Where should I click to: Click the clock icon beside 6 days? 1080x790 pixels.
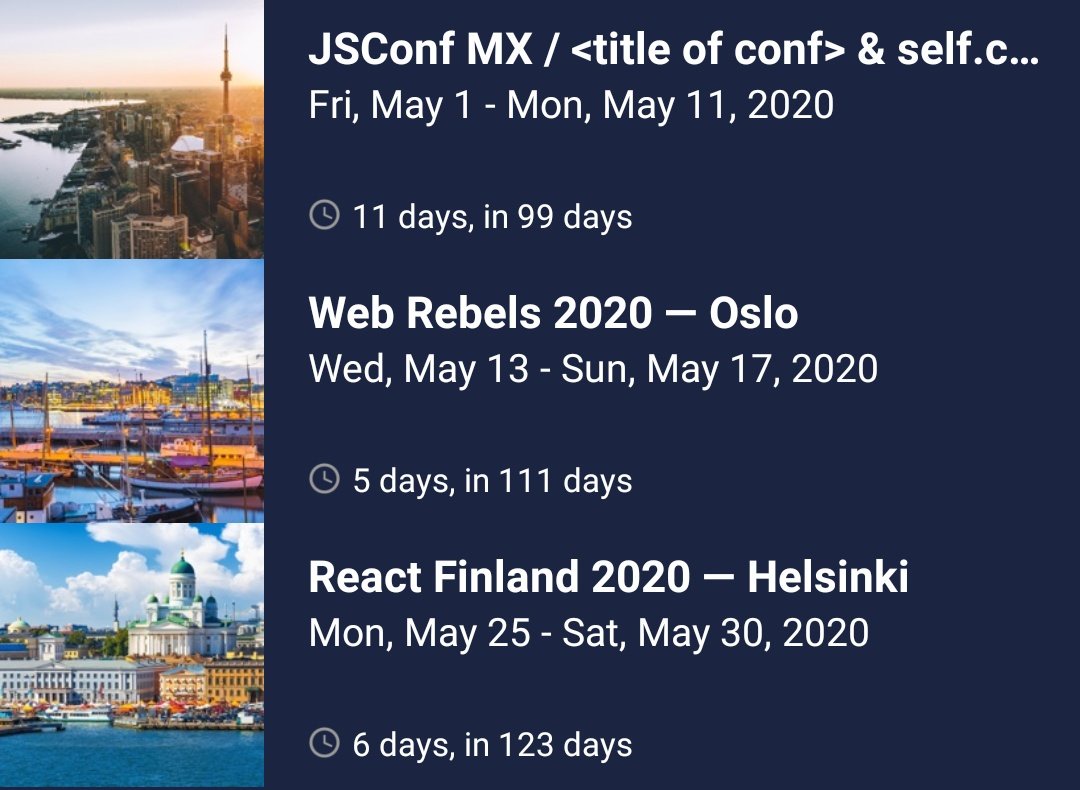click(x=324, y=742)
